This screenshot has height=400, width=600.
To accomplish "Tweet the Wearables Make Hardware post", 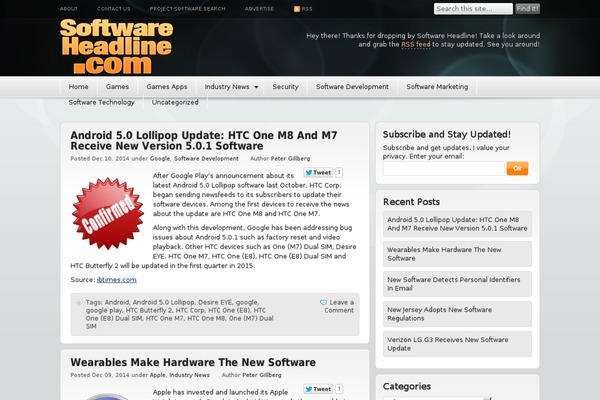I will coord(318,389).
